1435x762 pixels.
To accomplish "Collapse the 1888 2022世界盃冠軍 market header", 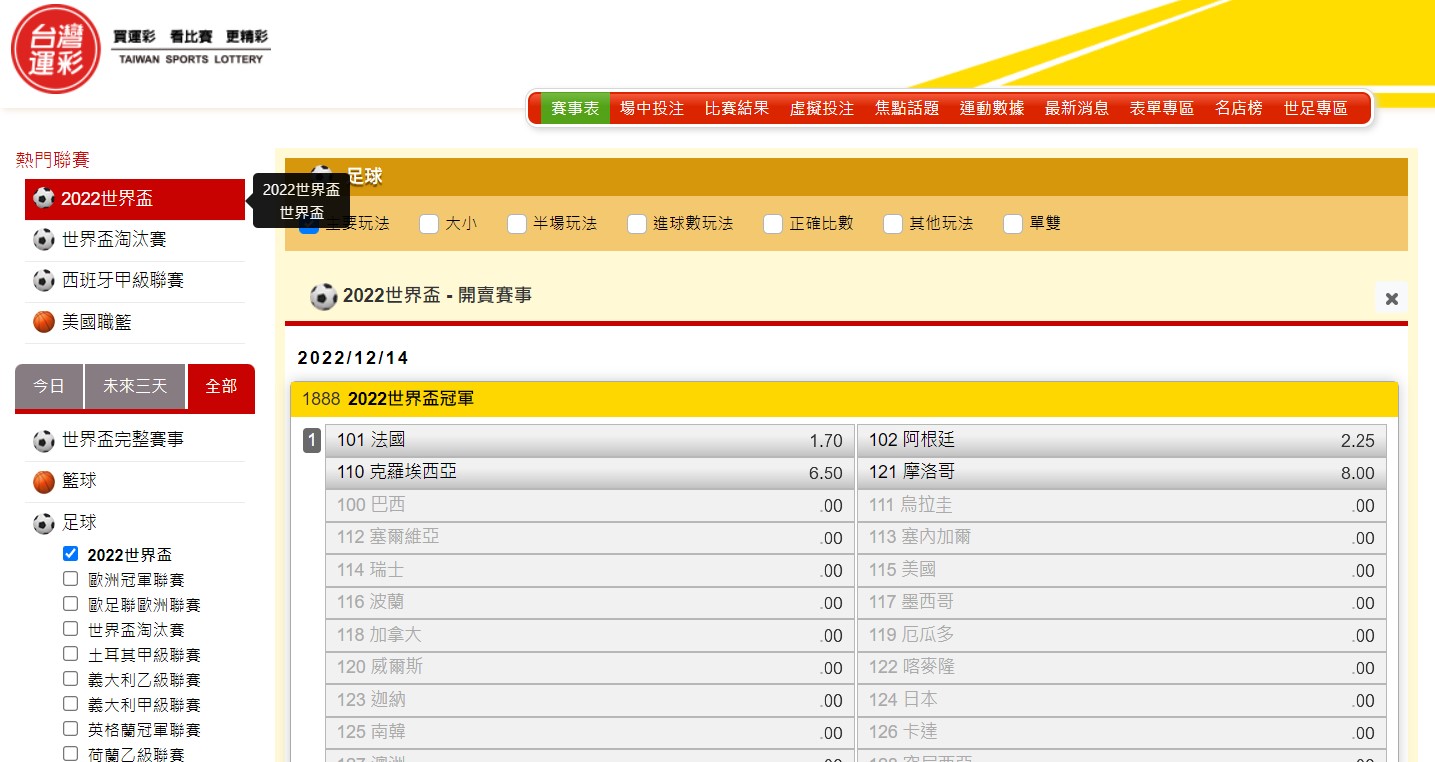I will click(x=843, y=399).
